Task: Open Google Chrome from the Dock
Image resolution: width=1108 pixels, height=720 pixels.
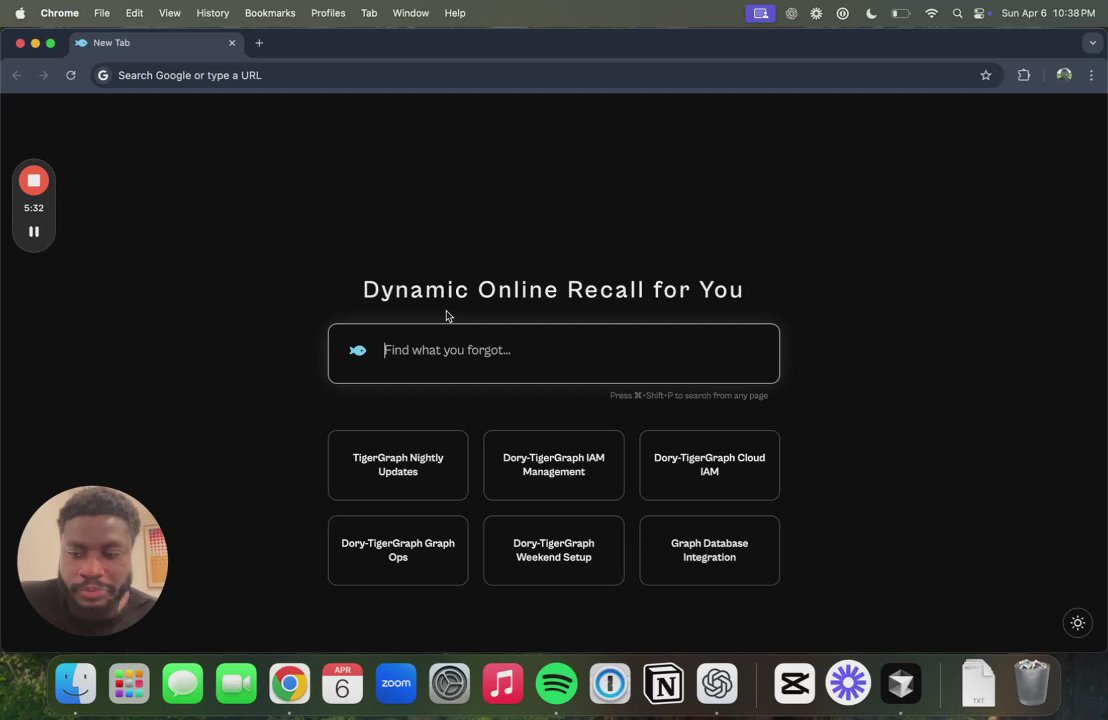Action: [x=289, y=683]
